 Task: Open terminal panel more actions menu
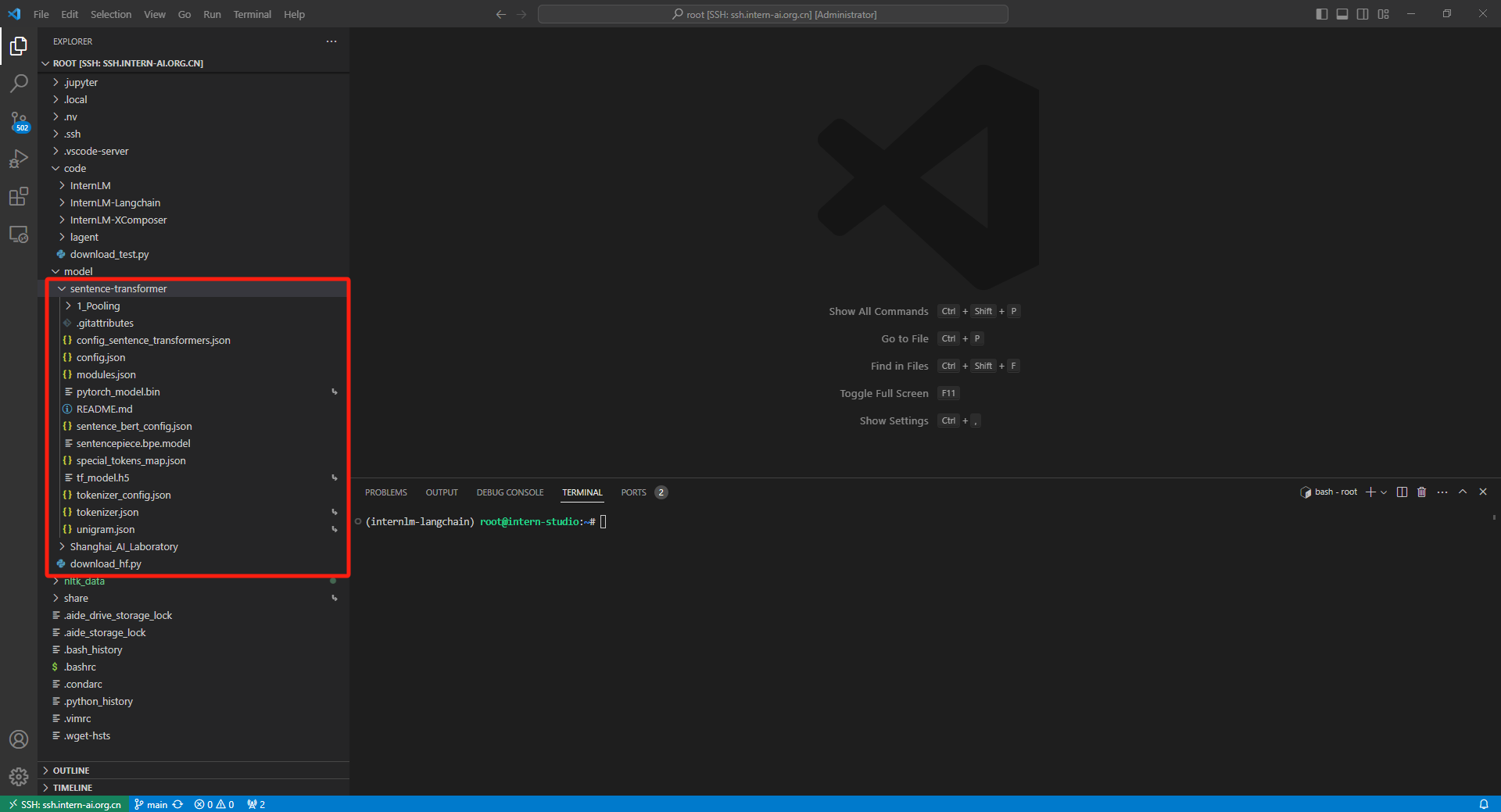coord(1442,492)
